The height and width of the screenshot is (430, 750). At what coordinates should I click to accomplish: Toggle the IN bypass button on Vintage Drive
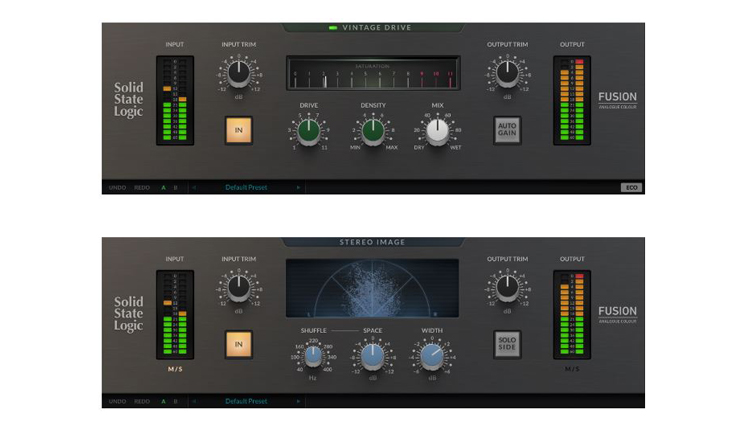click(239, 130)
